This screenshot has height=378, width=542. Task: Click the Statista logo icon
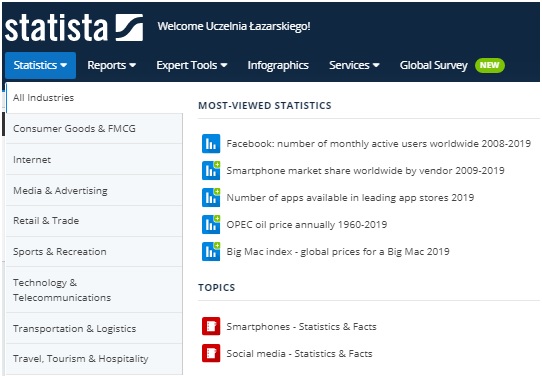tap(129, 28)
